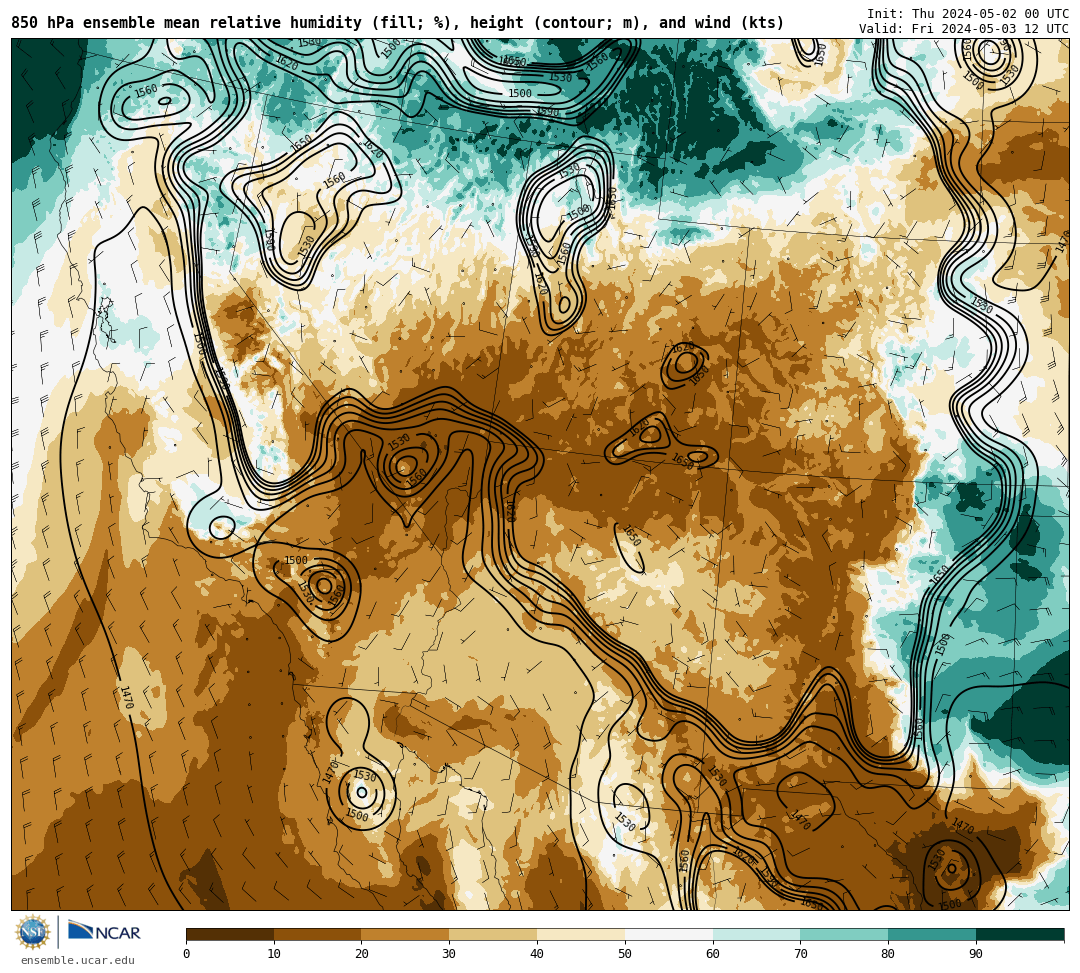This screenshot has height=973, width=1080.
Task: Pick the 80–90 medium teal colorbar segment
Action: click(x=932, y=934)
